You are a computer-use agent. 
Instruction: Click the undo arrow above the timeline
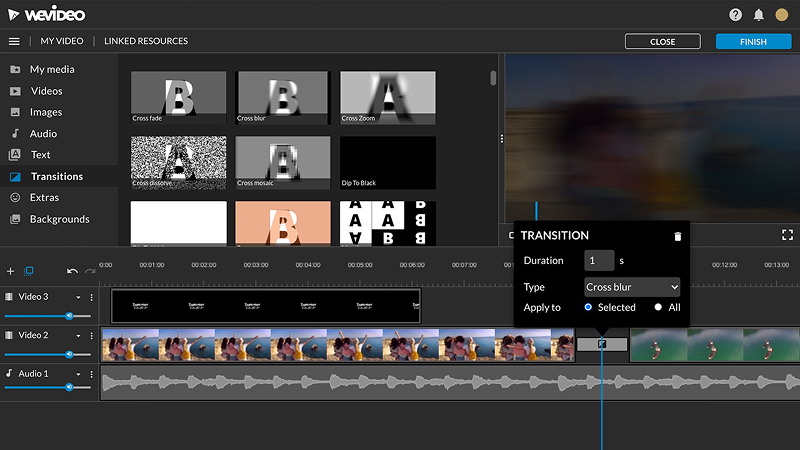click(x=72, y=271)
